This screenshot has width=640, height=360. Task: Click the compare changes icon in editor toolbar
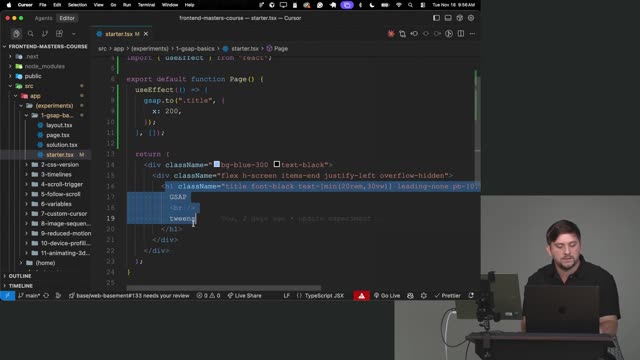[x=402, y=34]
